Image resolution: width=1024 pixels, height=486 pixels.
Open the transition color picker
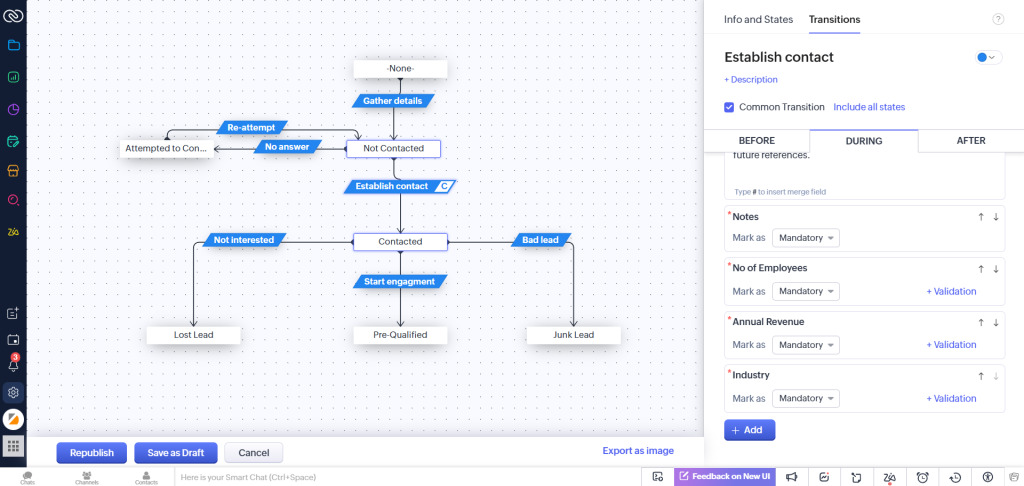(x=987, y=58)
